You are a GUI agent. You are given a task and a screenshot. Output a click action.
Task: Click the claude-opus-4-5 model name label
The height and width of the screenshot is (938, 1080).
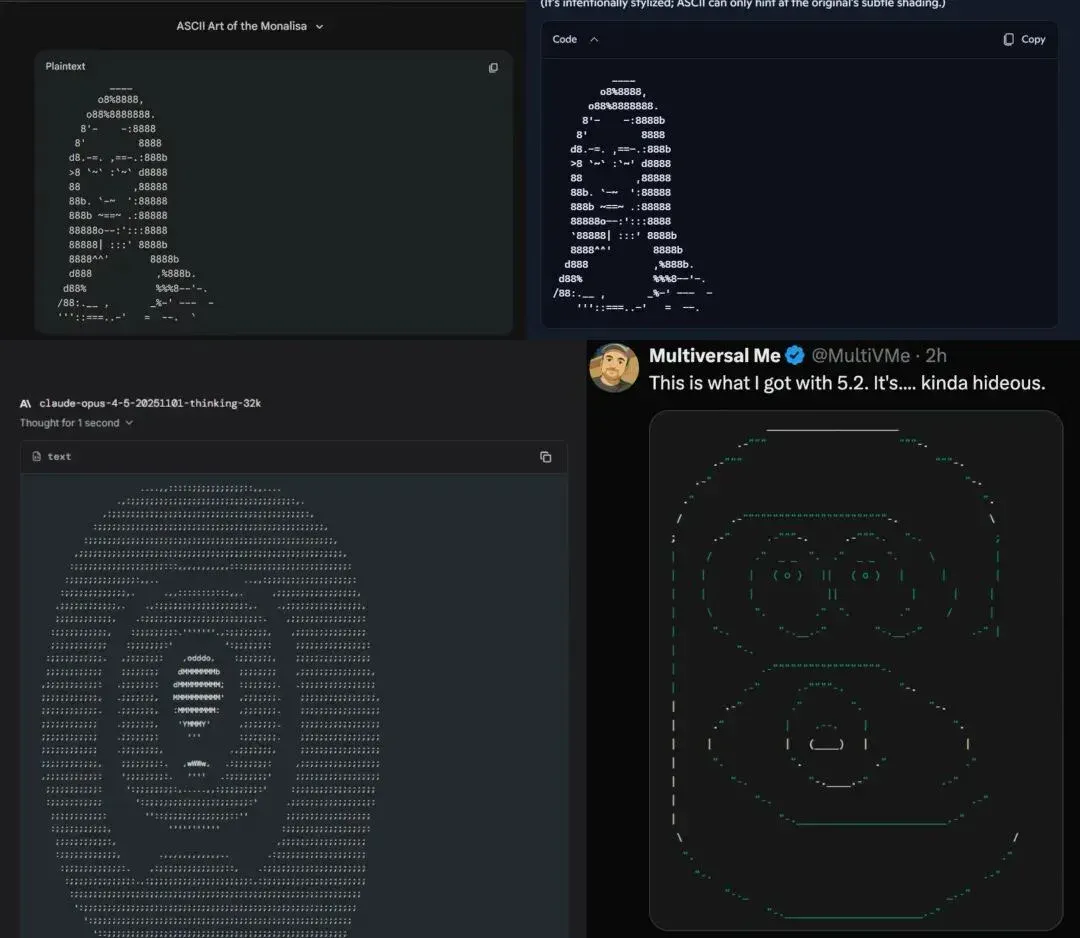coord(150,404)
